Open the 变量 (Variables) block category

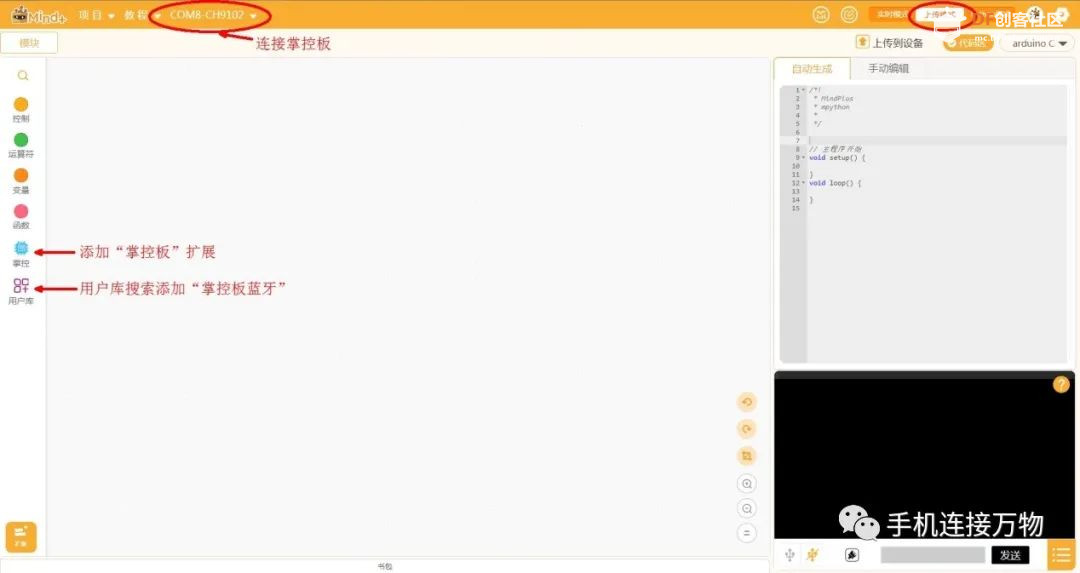[x=21, y=181]
